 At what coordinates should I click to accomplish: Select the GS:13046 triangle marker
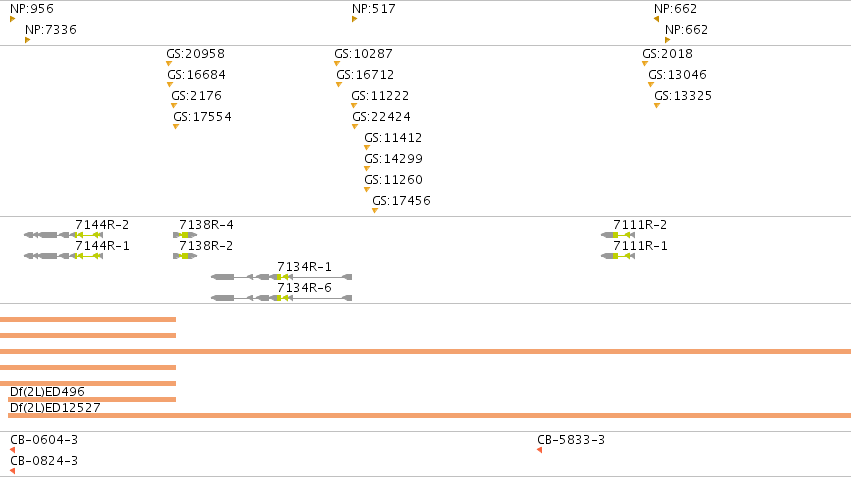coord(651,85)
